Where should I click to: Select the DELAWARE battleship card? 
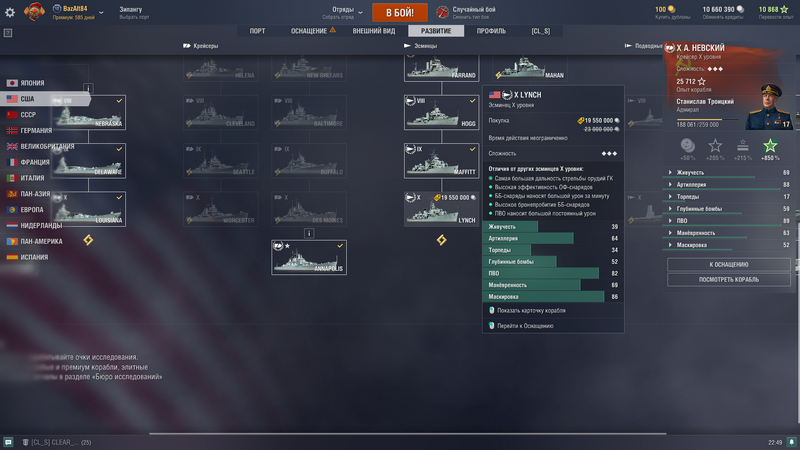click(x=89, y=161)
